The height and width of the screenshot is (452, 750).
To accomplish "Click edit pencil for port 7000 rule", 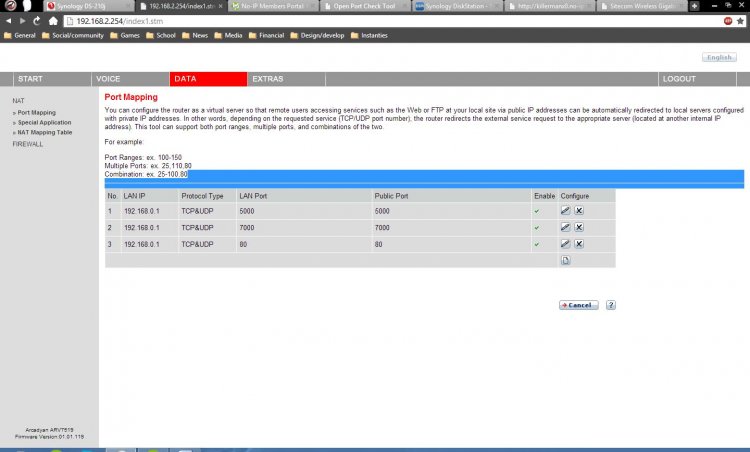I will click(x=565, y=227).
